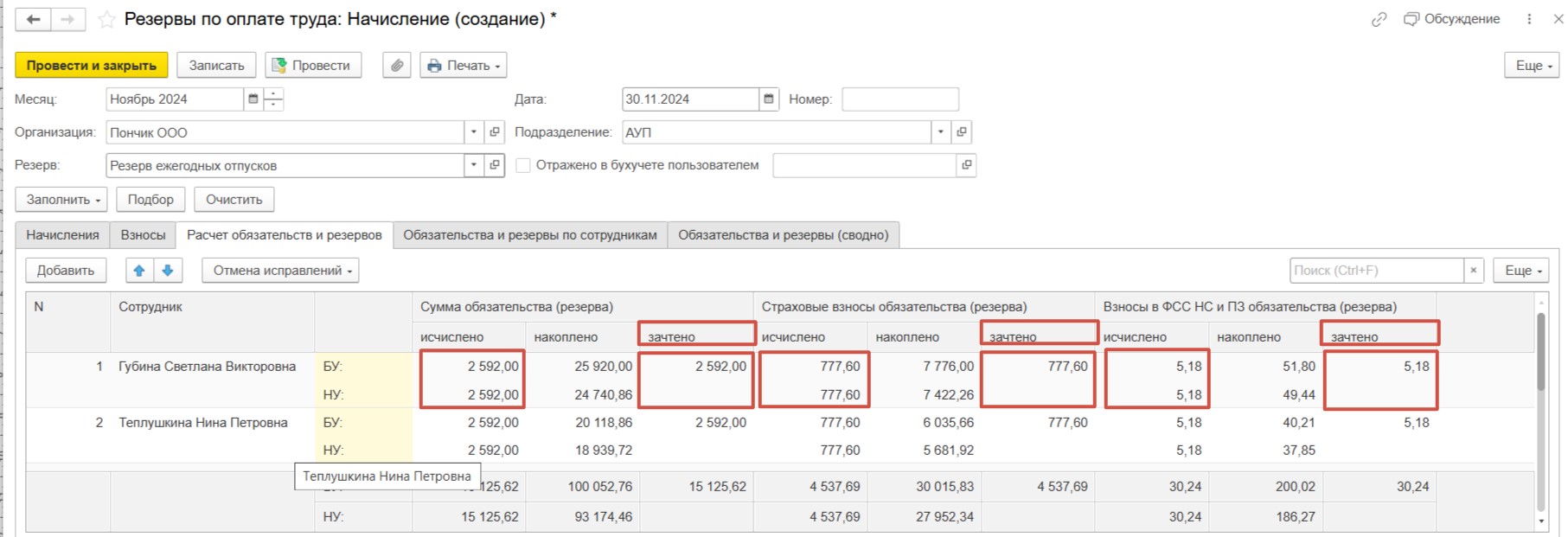This screenshot has width=1568, height=537.
Task: Open the top Еще menu
Action: point(1533,65)
